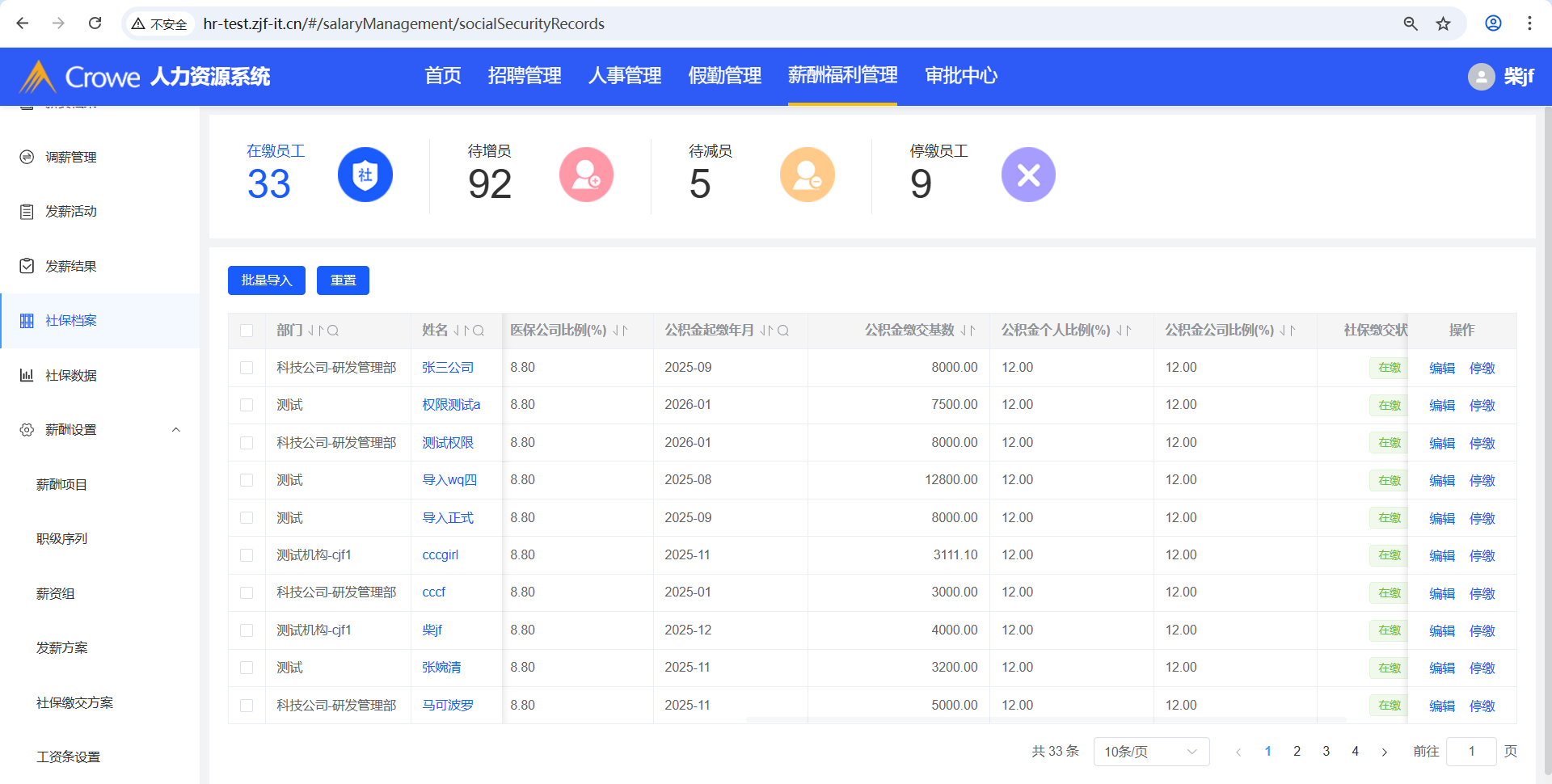Click the purple 停缴员工 X icon
Screen dimensions: 1552x784
click(1028, 175)
